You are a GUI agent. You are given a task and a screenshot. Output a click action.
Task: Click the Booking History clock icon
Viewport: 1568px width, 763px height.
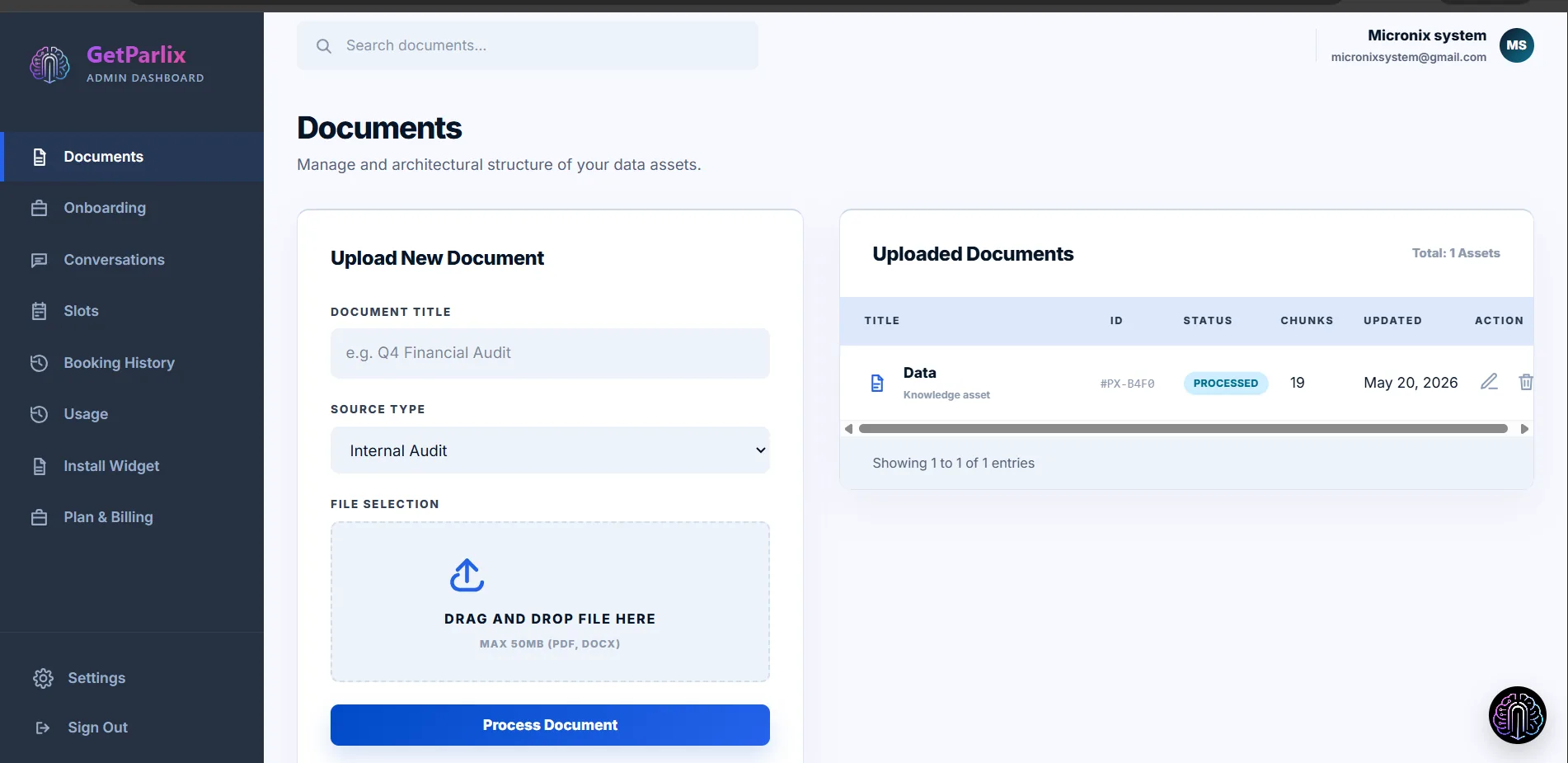[x=39, y=363]
